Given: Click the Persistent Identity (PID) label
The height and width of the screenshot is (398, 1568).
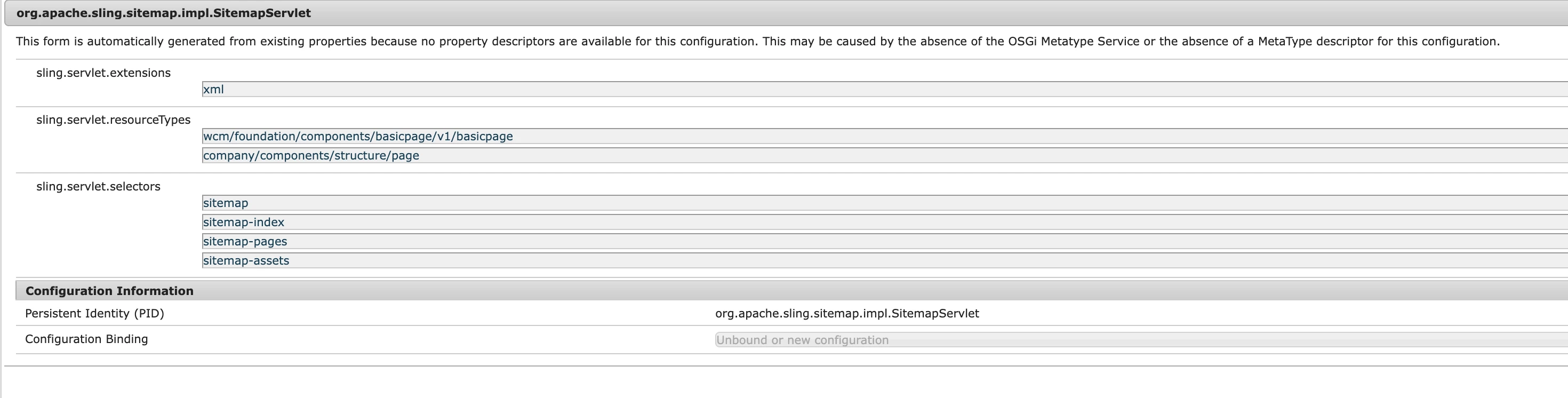Looking at the screenshot, I should coord(94,313).
